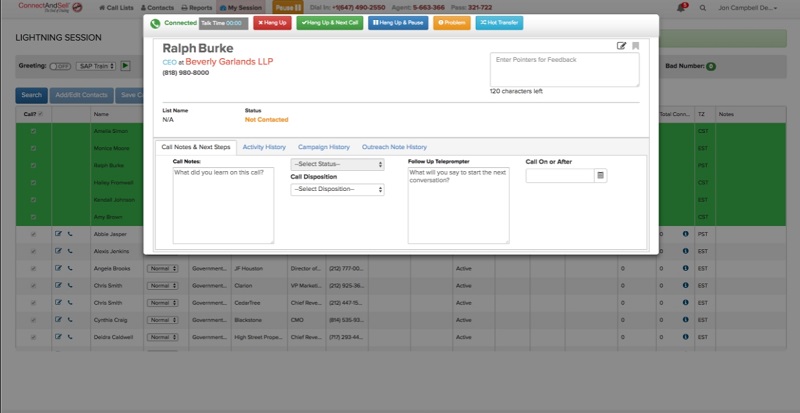800x413 pixels.
Task: Click the ConnectAndSell logo
Action: 50,7
